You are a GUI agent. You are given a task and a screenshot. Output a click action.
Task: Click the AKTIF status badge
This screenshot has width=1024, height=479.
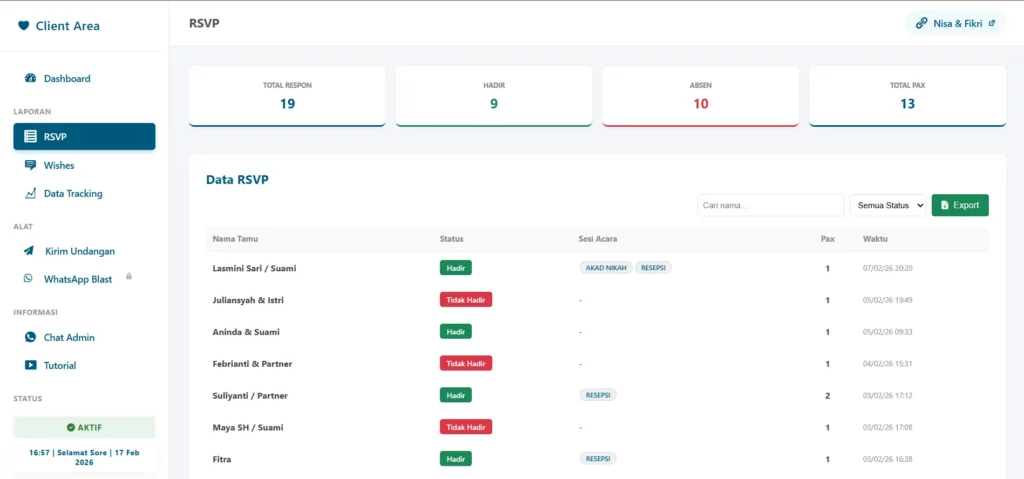pyautogui.click(x=84, y=427)
